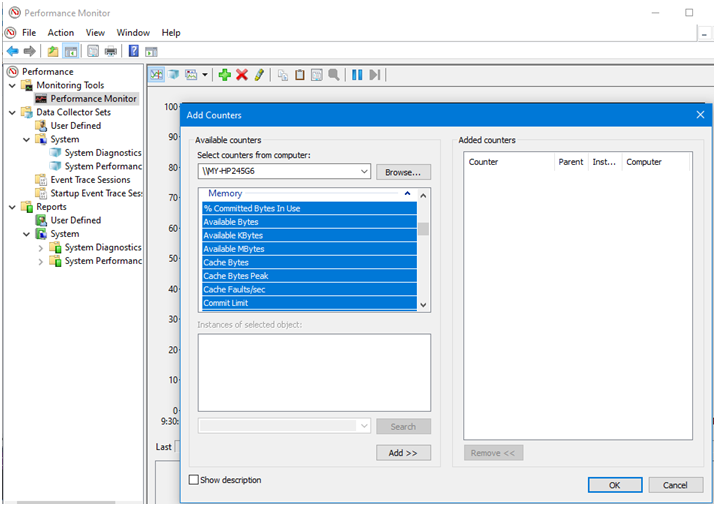Click the Counter column header
Image resolution: width=716 pixels, height=506 pixels.
[x=509, y=162]
